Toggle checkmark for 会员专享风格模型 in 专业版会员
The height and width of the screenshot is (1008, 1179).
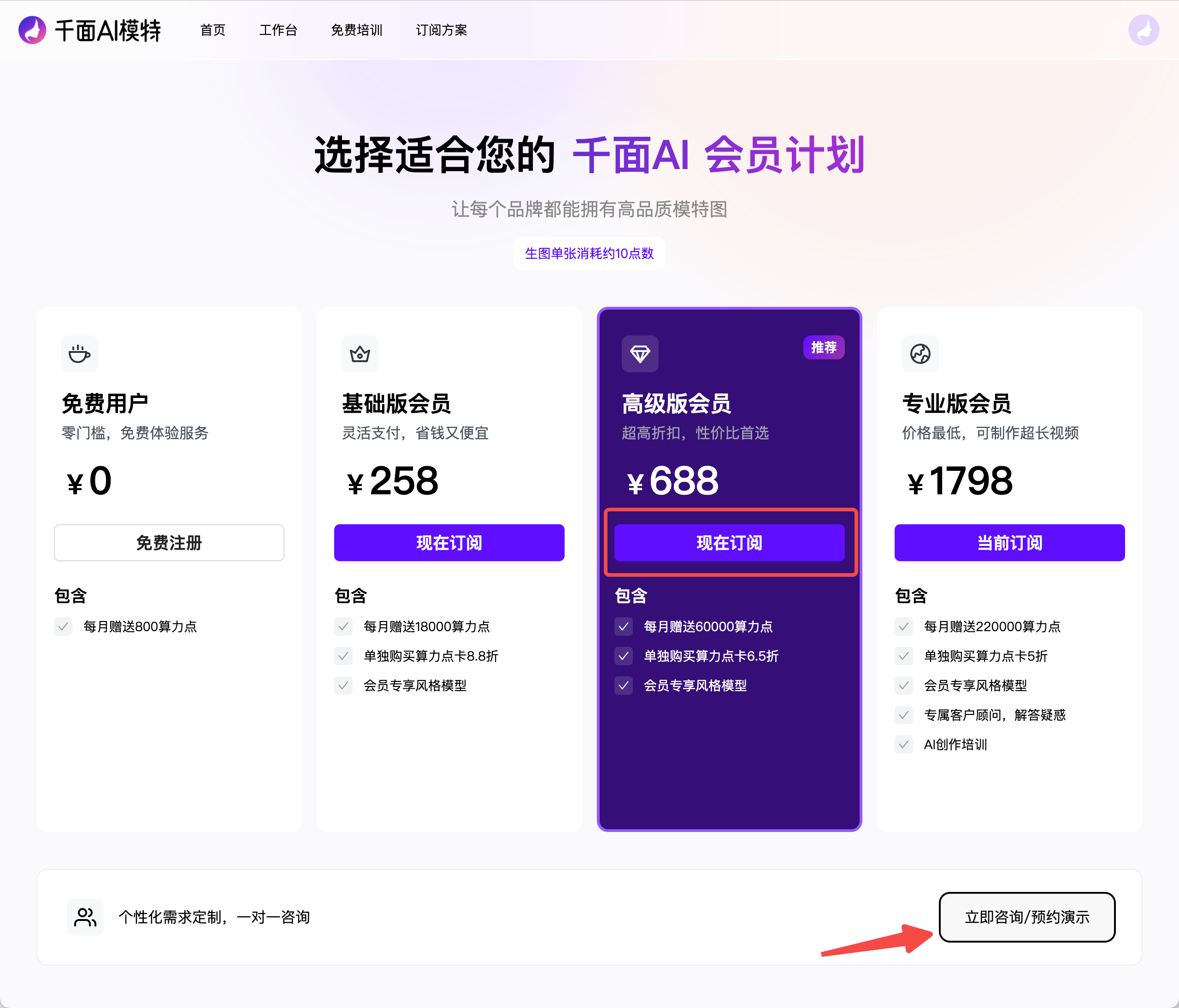coord(903,686)
